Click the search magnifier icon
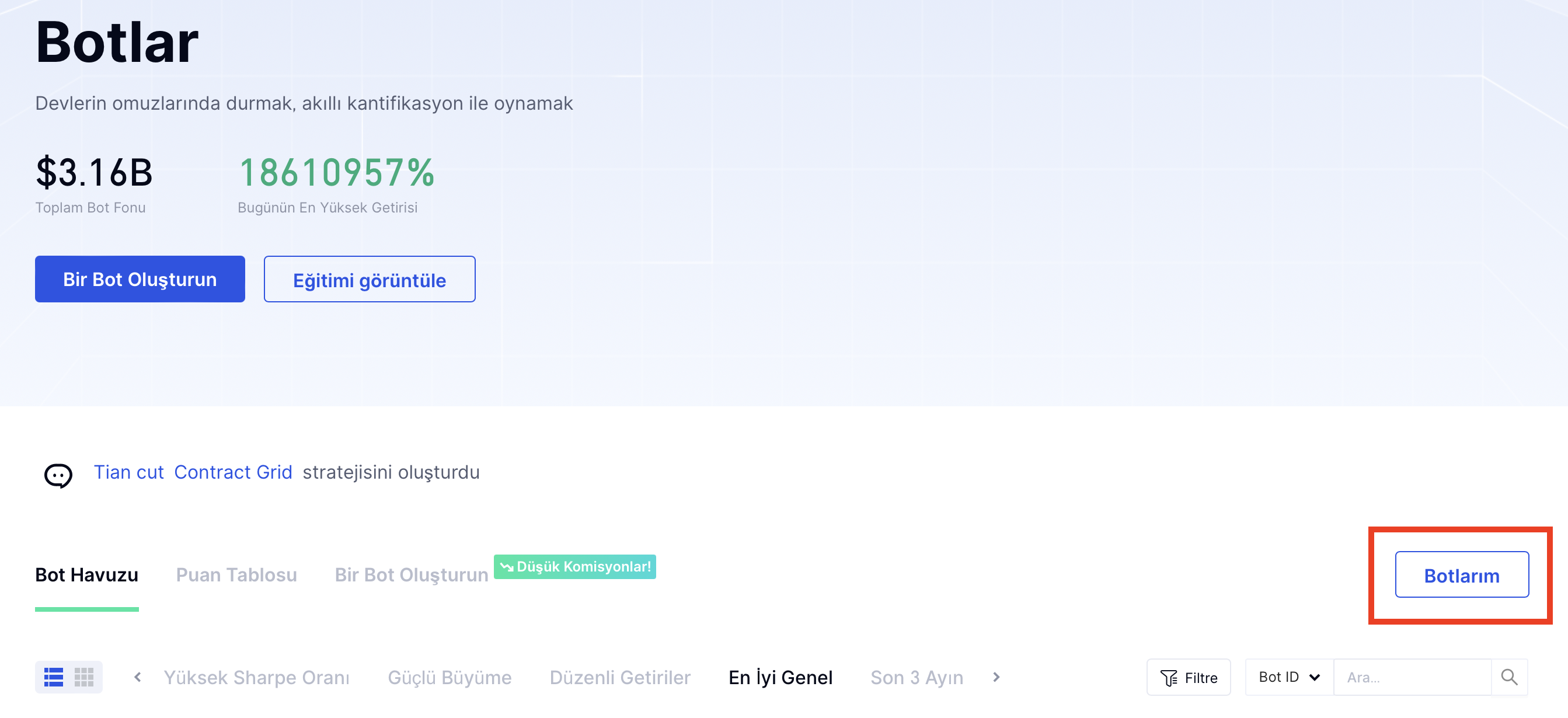 (1509, 677)
